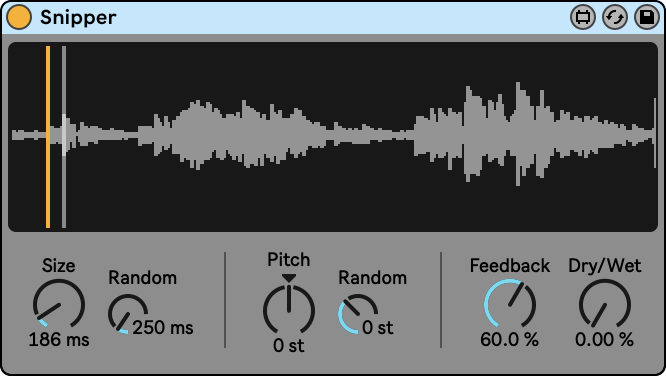Image resolution: width=666 pixels, height=376 pixels.
Task: Click the tall waveform peak in display
Action: pyautogui.click(x=518, y=134)
